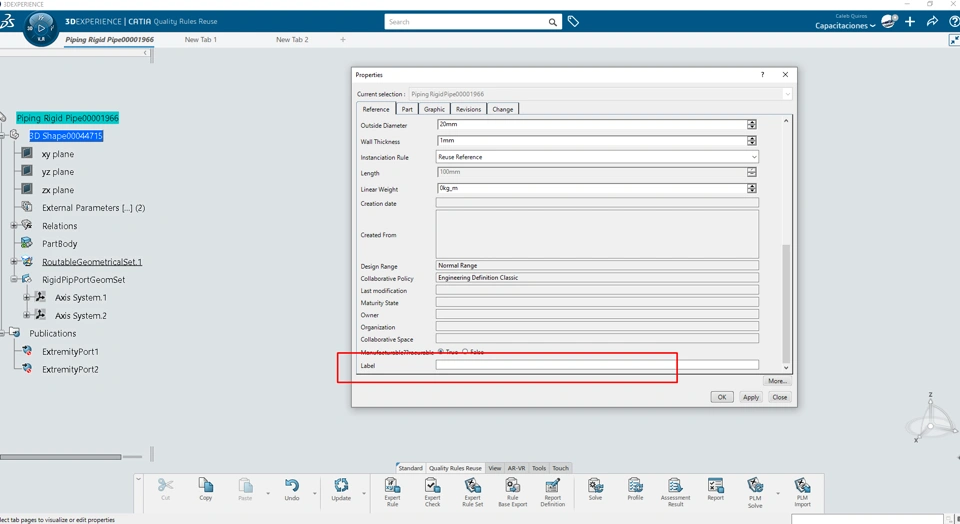Open the Expert Rule tool
Image resolution: width=960 pixels, height=524 pixels.
(x=392, y=492)
